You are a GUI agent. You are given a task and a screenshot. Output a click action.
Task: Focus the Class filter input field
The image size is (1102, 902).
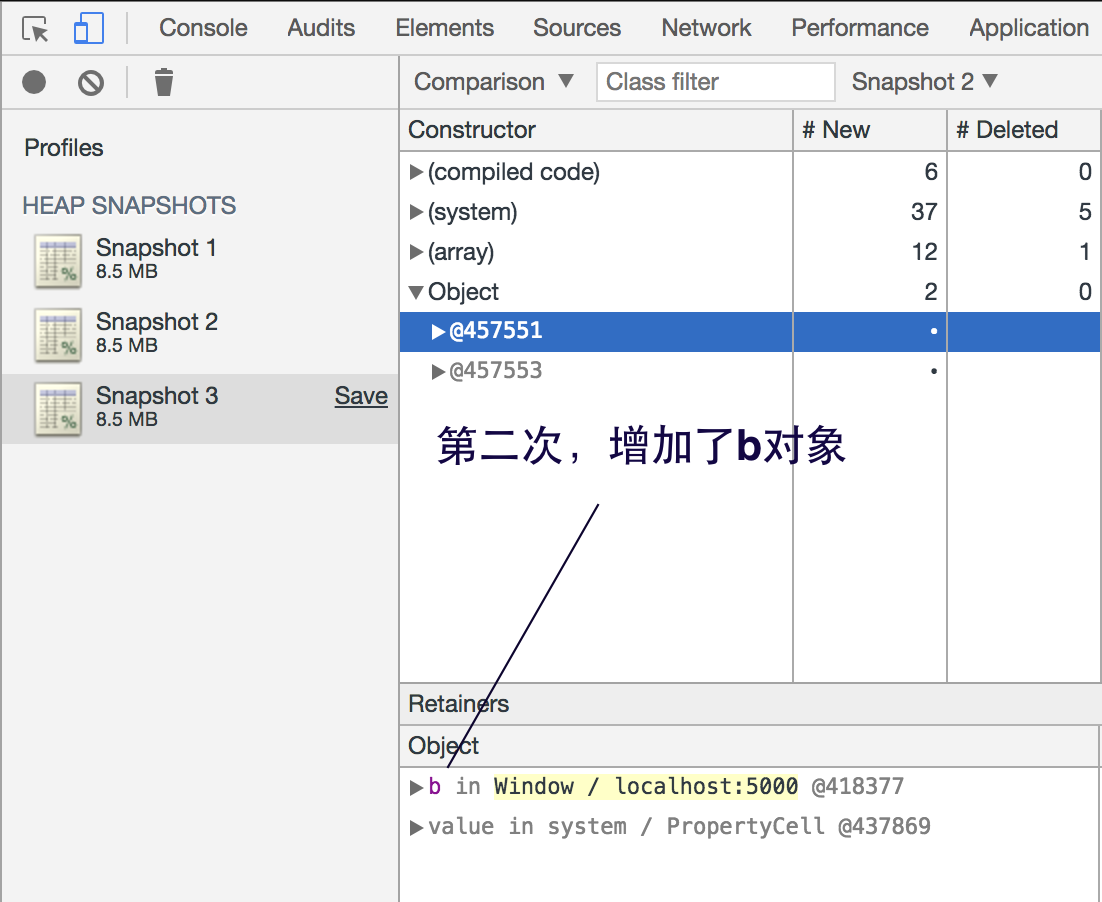pyautogui.click(x=715, y=82)
